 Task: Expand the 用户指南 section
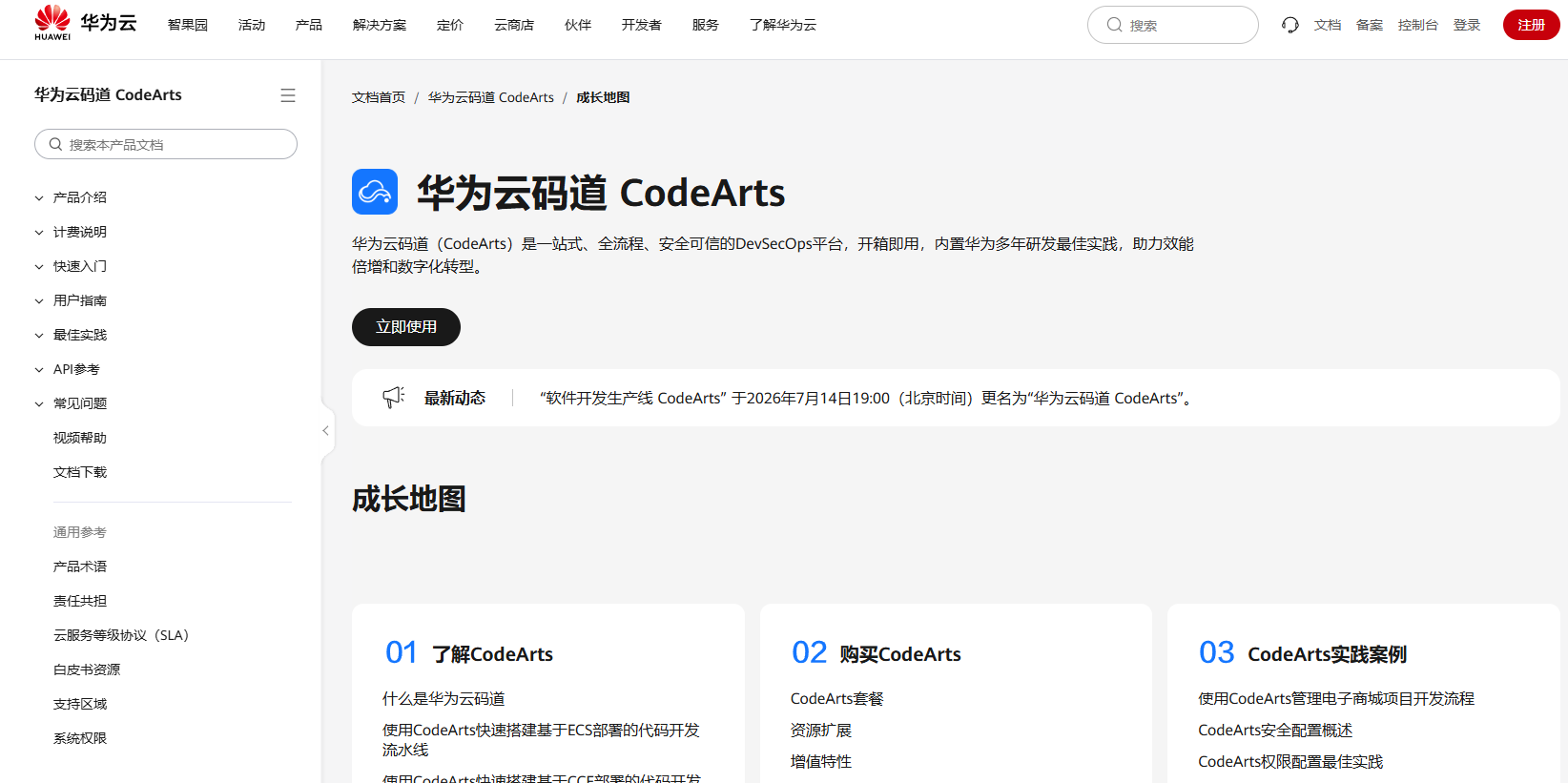39,301
